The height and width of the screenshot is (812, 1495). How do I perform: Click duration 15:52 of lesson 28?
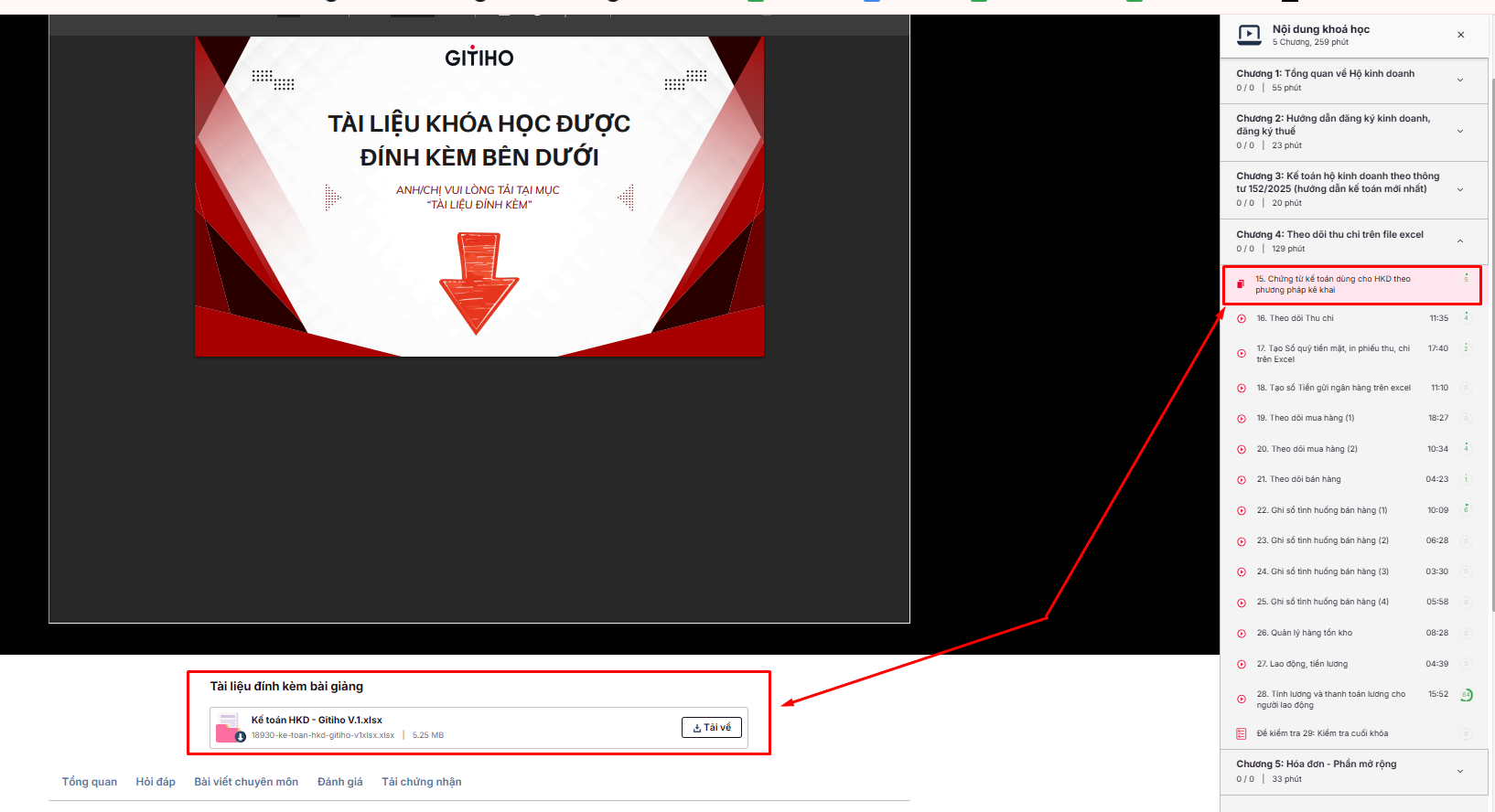[x=1438, y=694]
